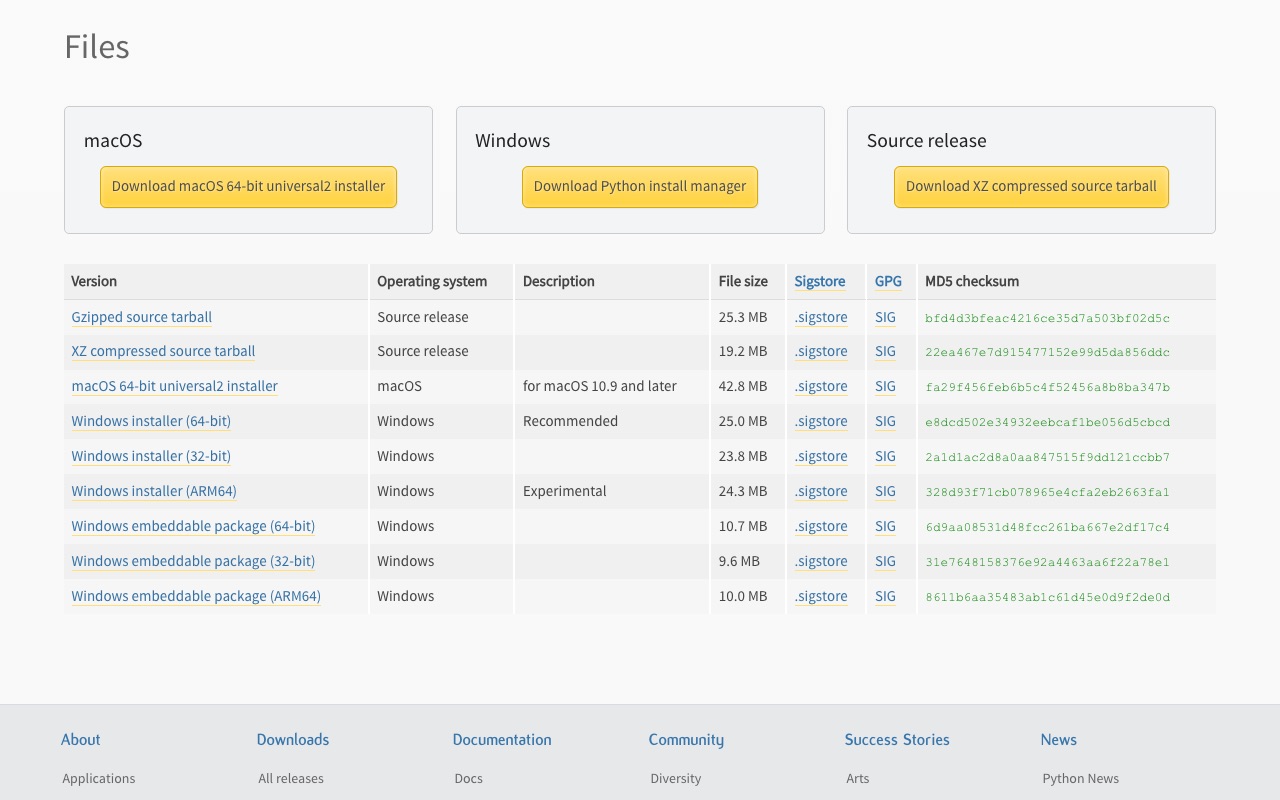Click Download Python install manager button
Image resolution: width=1280 pixels, height=800 pixels.
[640, 187]
